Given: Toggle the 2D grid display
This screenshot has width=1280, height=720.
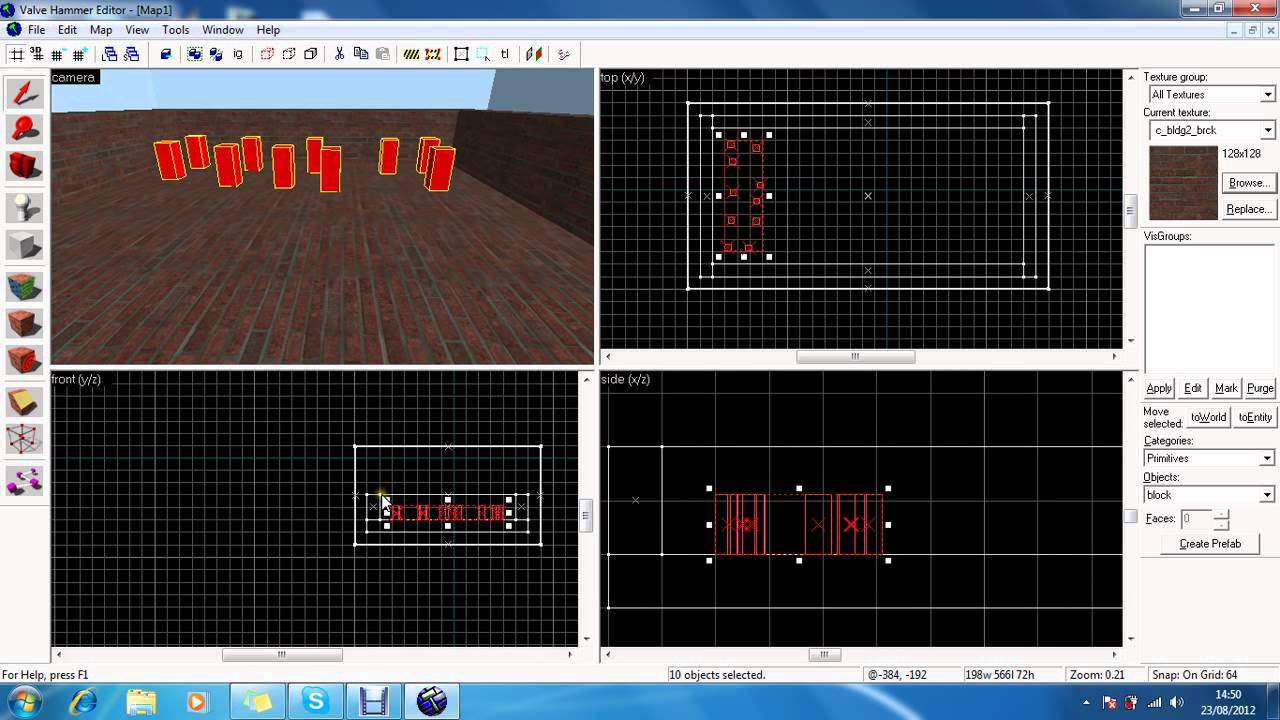Looking at the screenshot, I should pyautogui.click(x=17, y=54).
